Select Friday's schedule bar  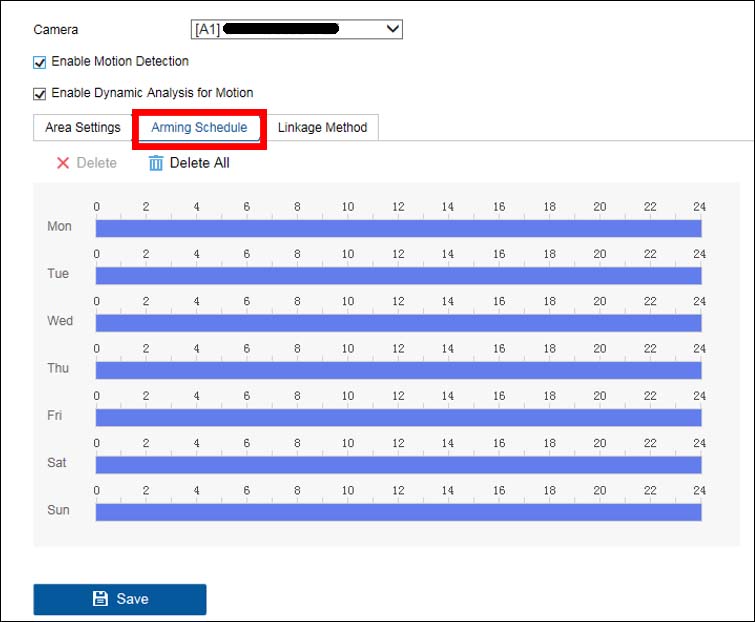coord(398,417)
